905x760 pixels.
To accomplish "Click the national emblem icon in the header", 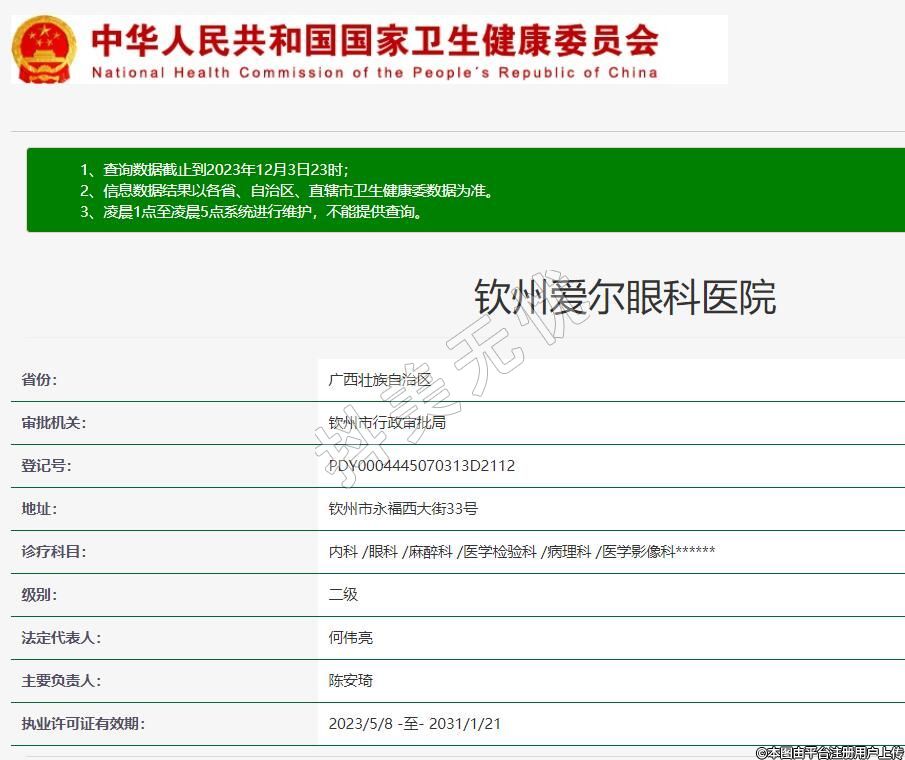I will (x=42, y=50).
